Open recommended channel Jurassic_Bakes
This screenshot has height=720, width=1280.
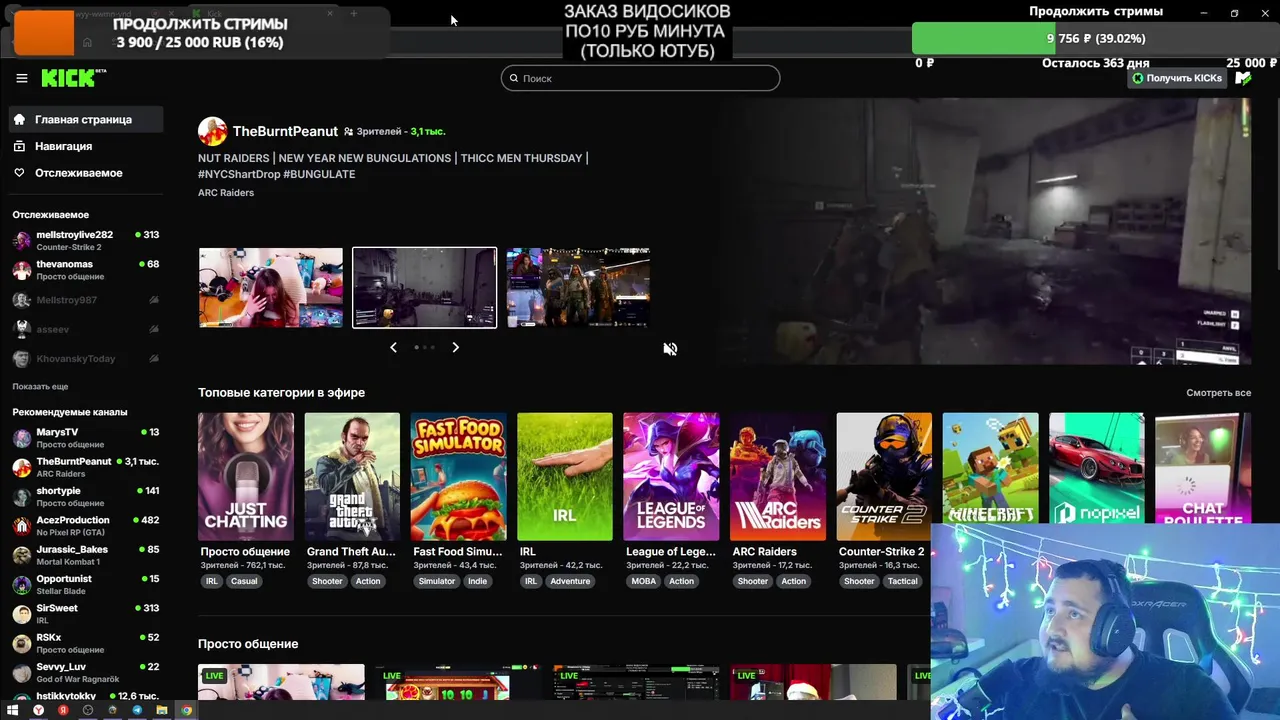pyautogui.click(x=86, y=555)
